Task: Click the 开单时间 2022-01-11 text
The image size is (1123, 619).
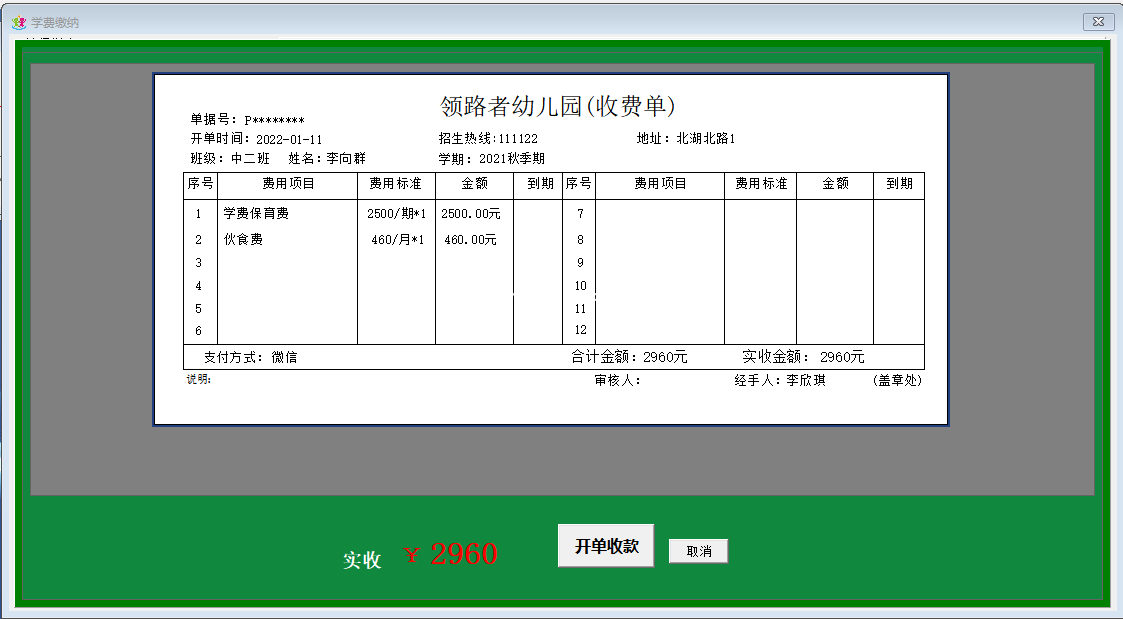Action: pyautogui.click(x=256, y=139)
